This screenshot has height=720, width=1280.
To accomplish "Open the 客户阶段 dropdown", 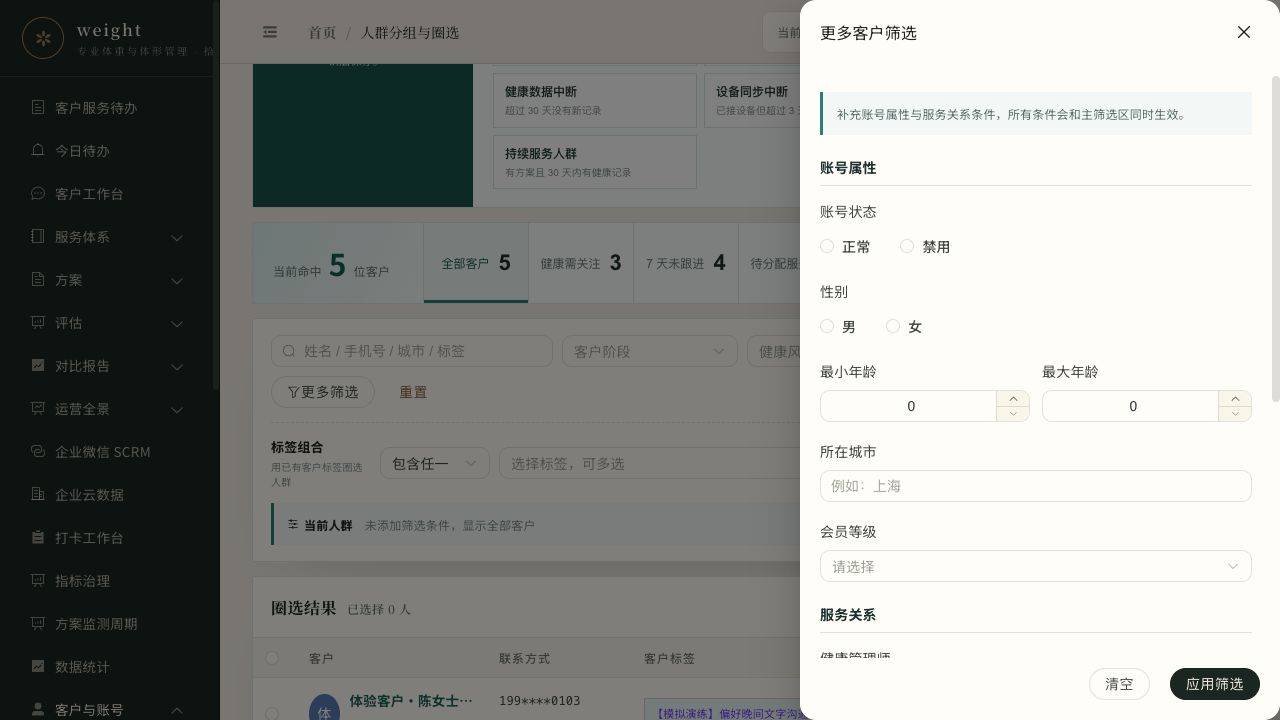I will (650, 351).
